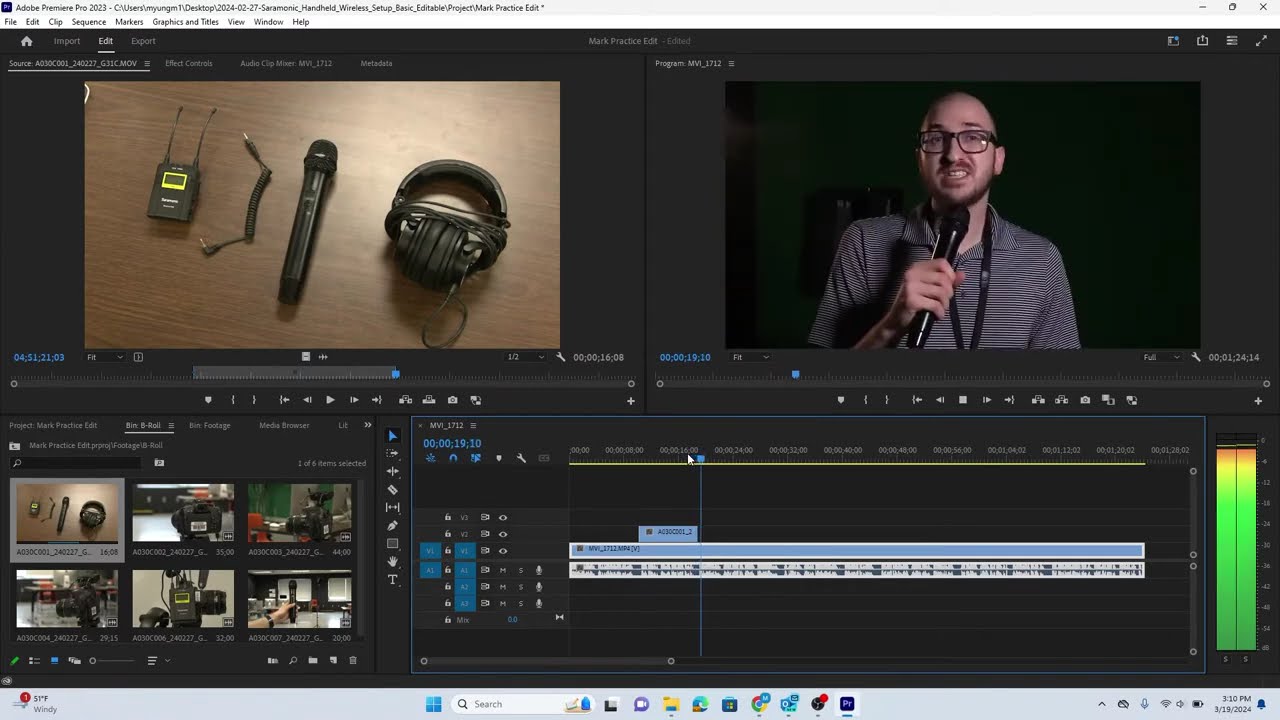The width and height of the screenshot is (1280, 720).
Task: Open Program monitor settings wrench
Action: pos(1196,357)
